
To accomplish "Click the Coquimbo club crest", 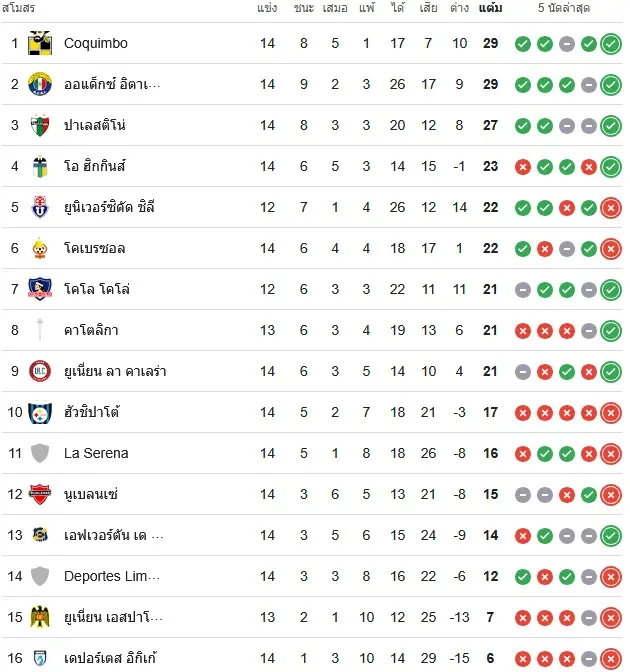I will point(40,43).
